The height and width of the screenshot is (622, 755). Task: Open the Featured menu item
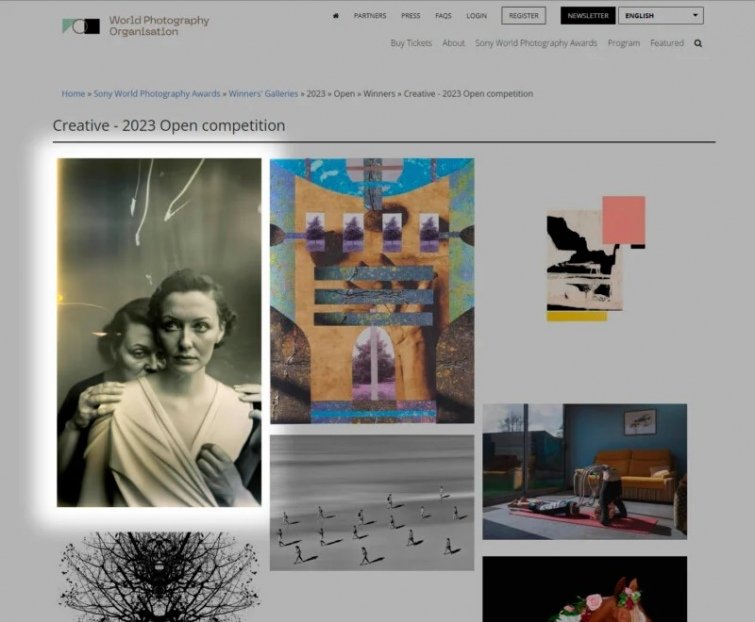[667, 43]
